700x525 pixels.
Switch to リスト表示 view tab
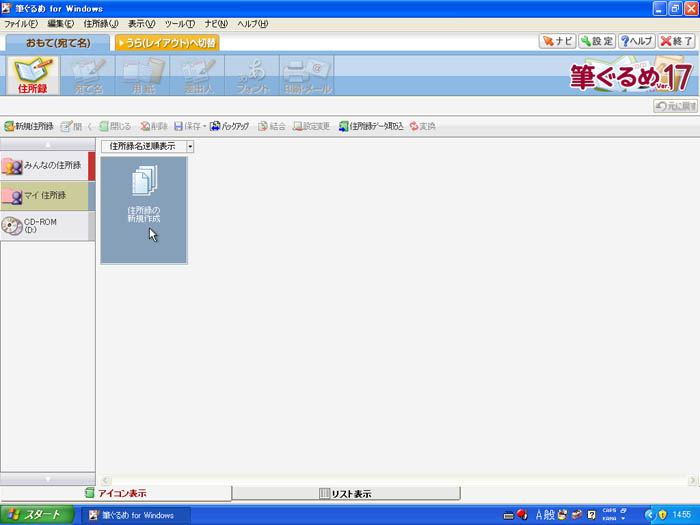coord(345,493)
